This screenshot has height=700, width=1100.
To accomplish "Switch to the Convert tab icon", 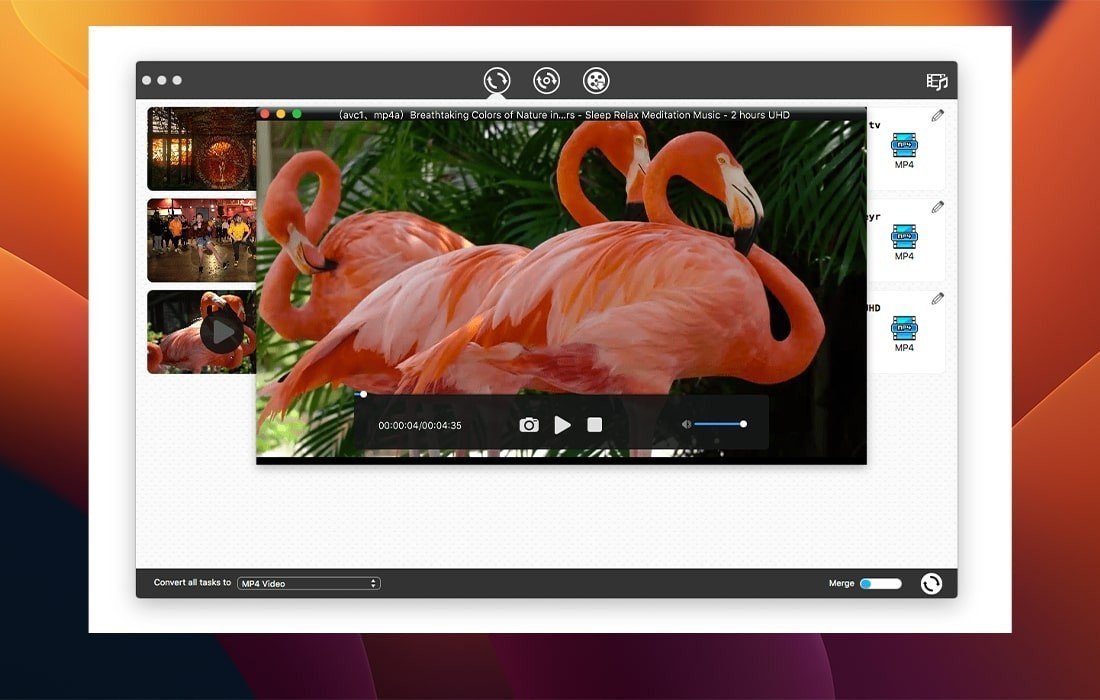I will click(497, 81).
